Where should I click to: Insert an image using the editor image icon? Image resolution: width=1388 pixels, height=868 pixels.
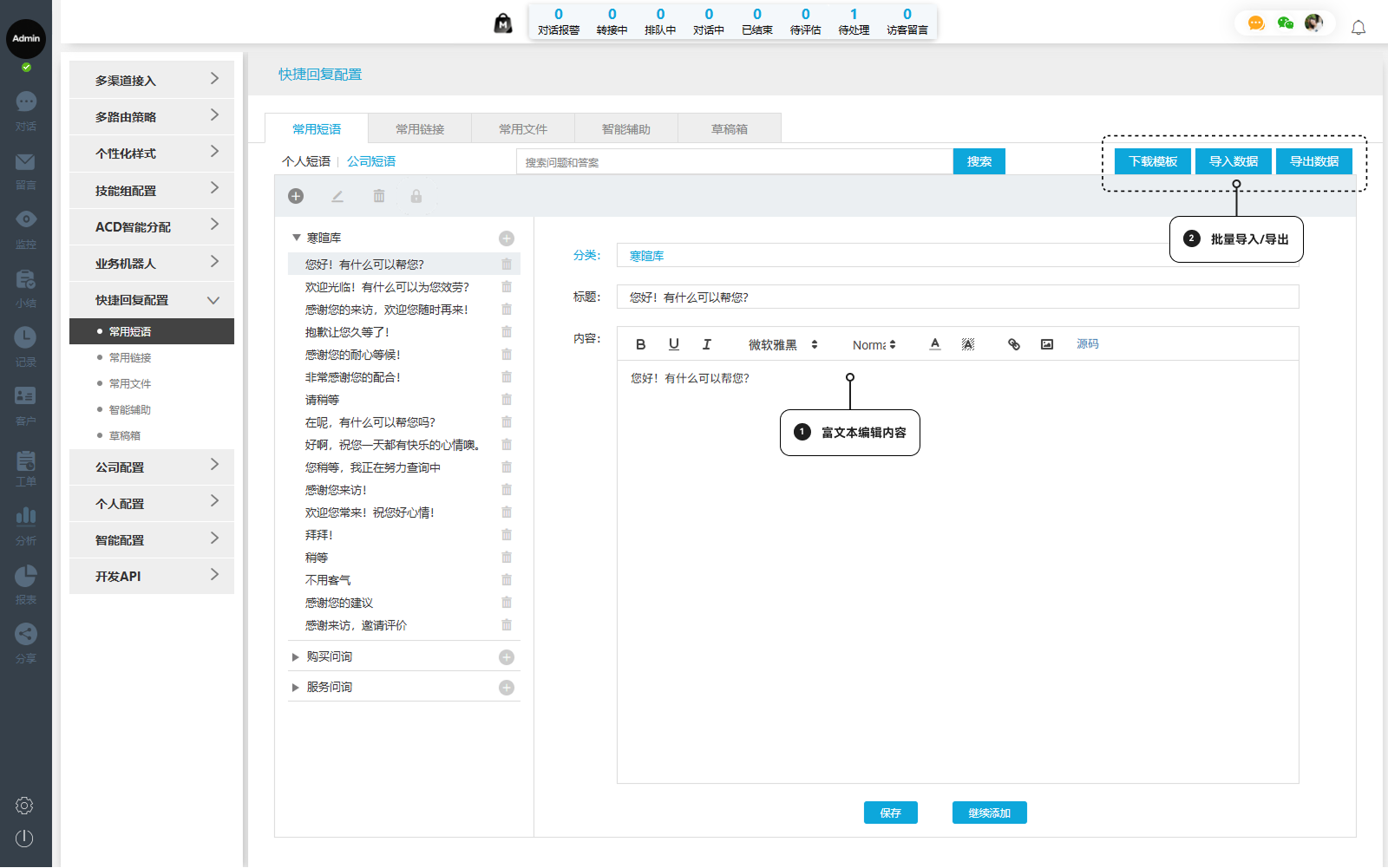coord(1047,344)
